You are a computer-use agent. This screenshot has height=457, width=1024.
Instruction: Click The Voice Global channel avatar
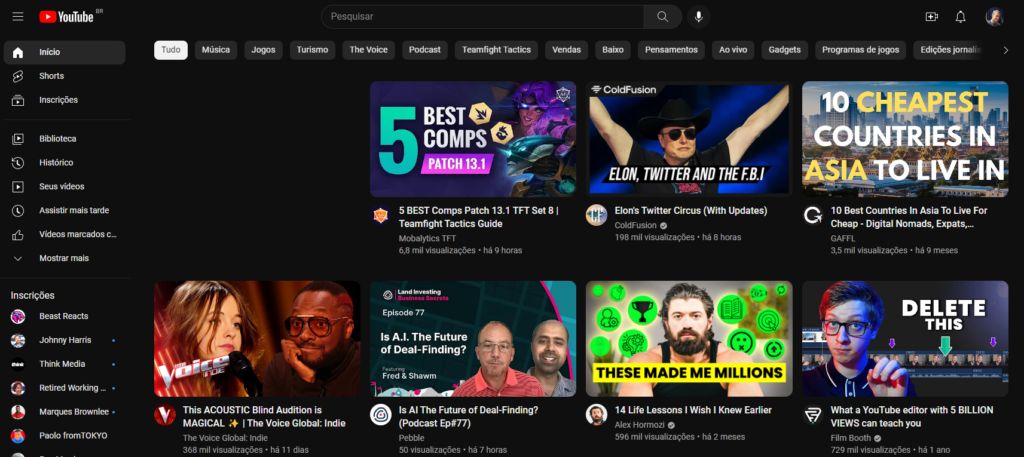pos(165,415)
